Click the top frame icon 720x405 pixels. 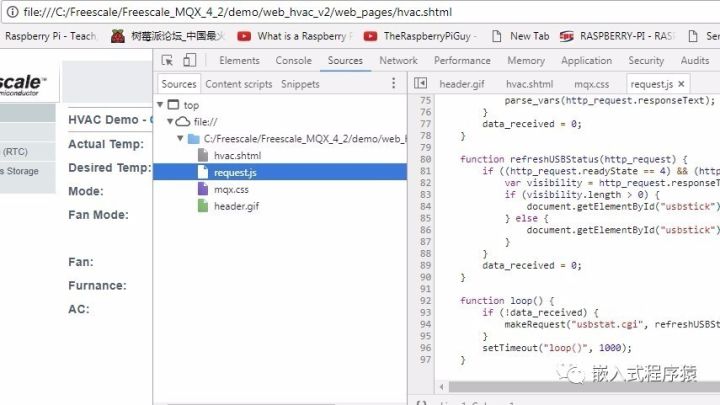tap(174, 105)
